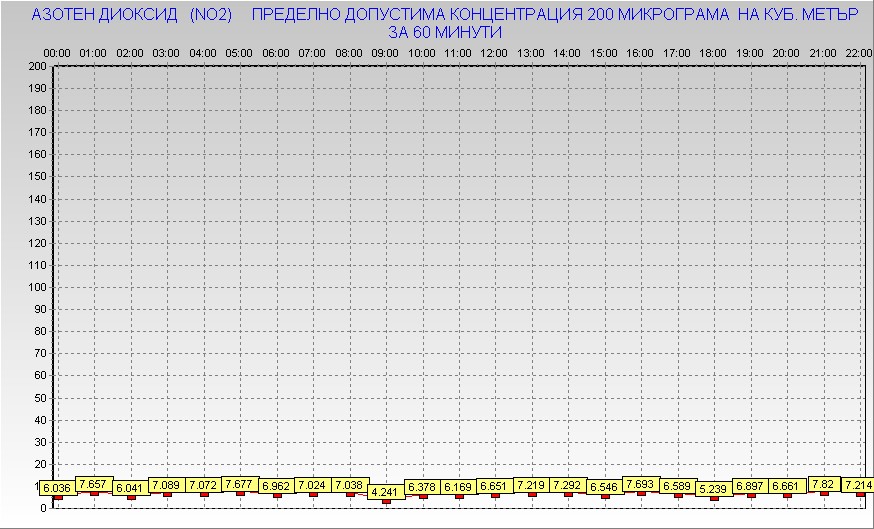Click the 7.693 data label

click(640, 484)
